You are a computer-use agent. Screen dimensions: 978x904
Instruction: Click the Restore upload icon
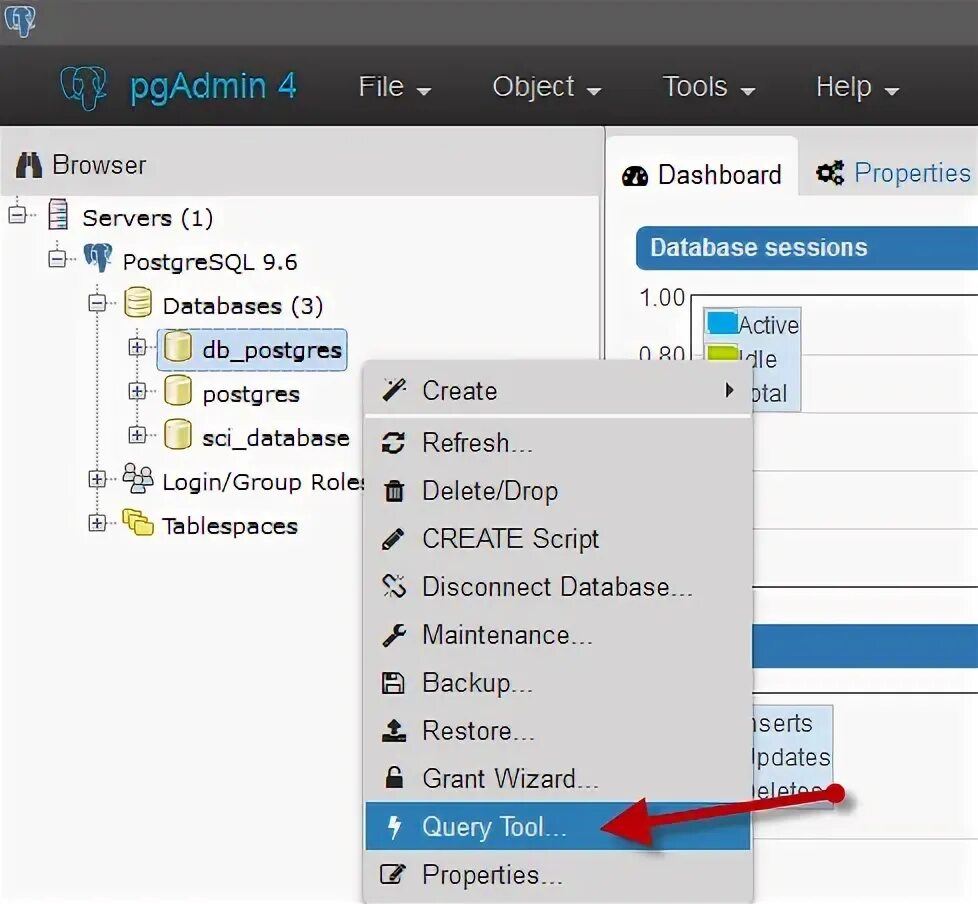coord(394,731)
